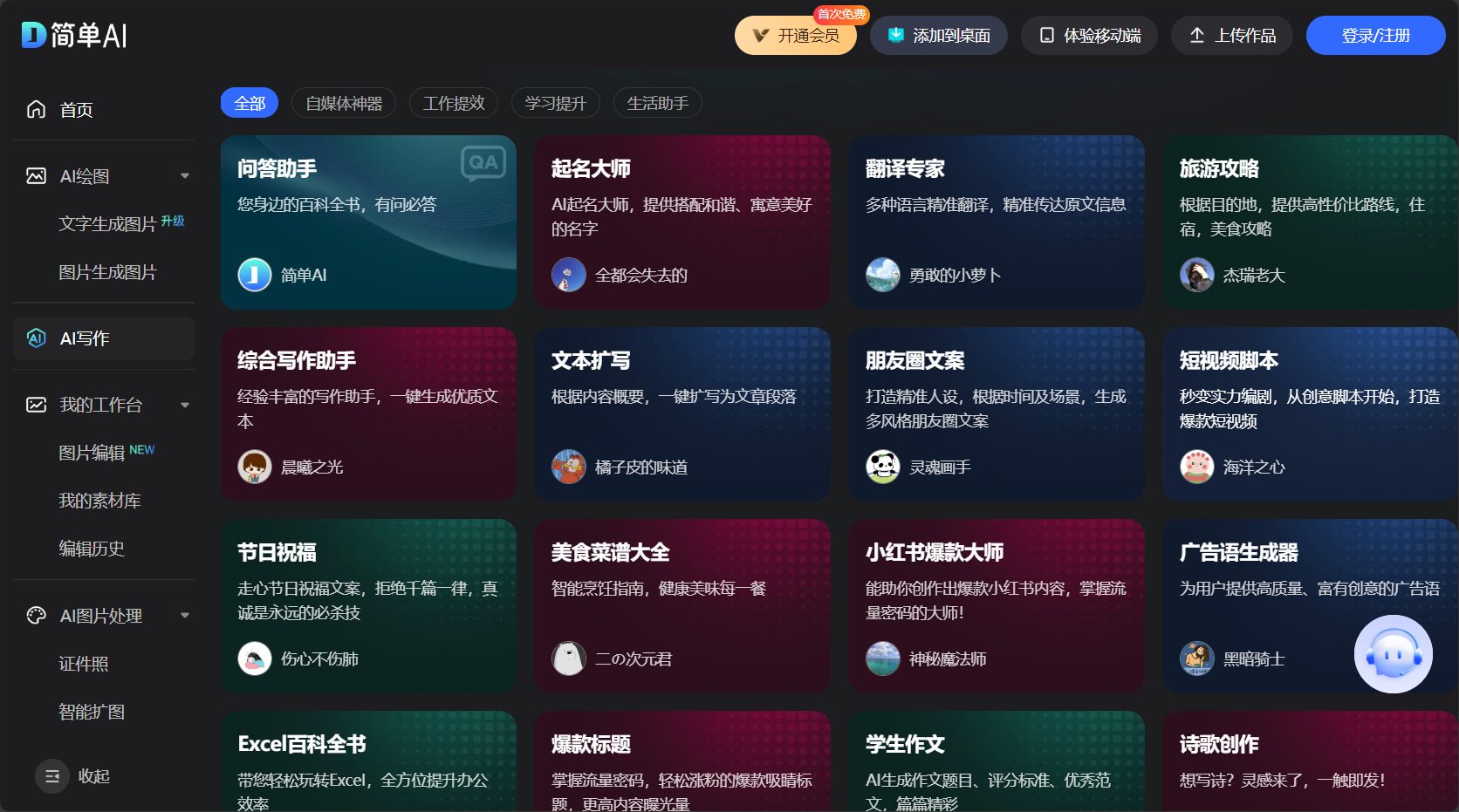Open 证件照 in sidebar
1459x812 pixels.
84,664
